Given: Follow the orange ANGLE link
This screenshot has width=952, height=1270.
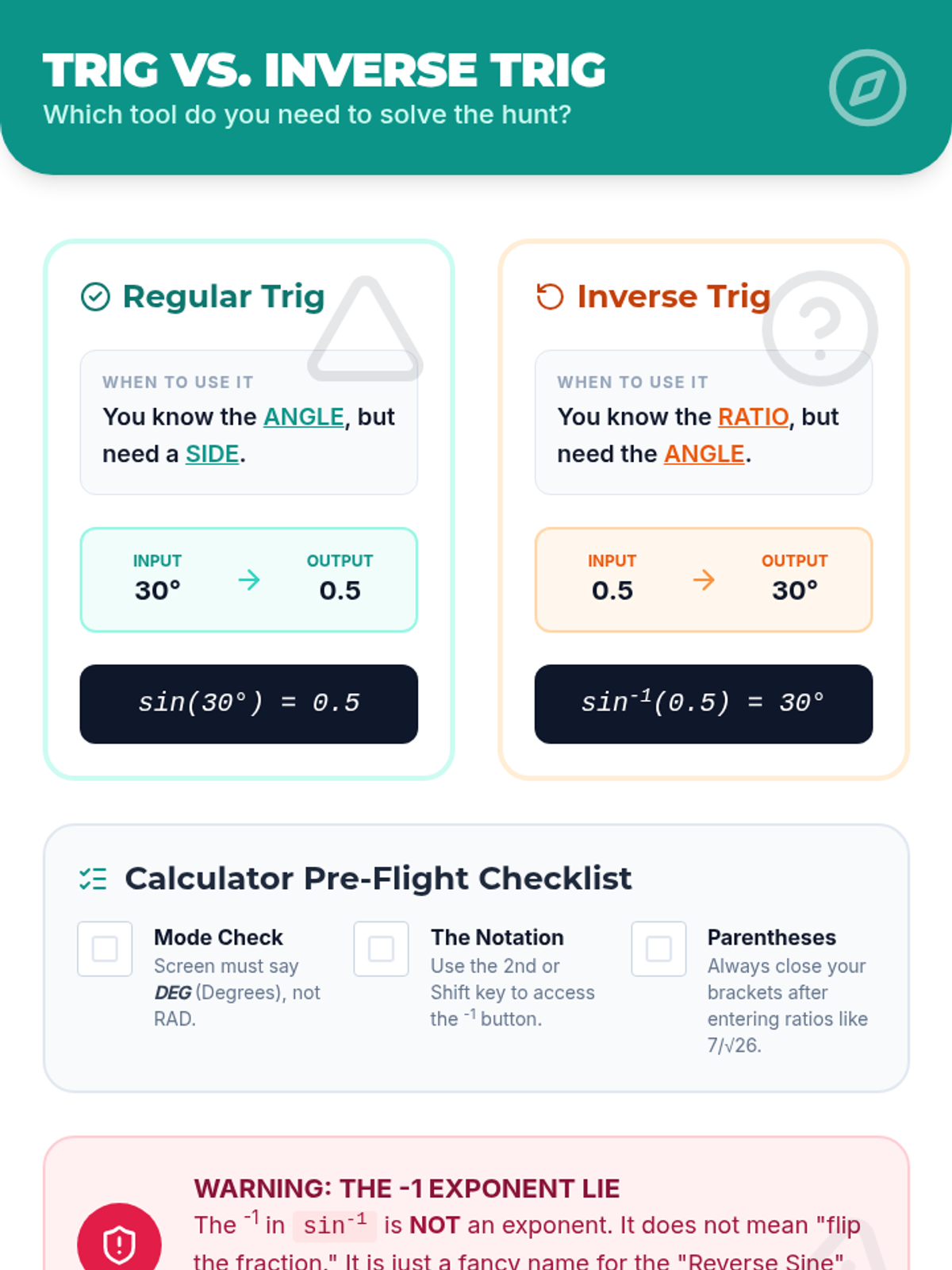Looking at the screenshot, I should (704, 454).
